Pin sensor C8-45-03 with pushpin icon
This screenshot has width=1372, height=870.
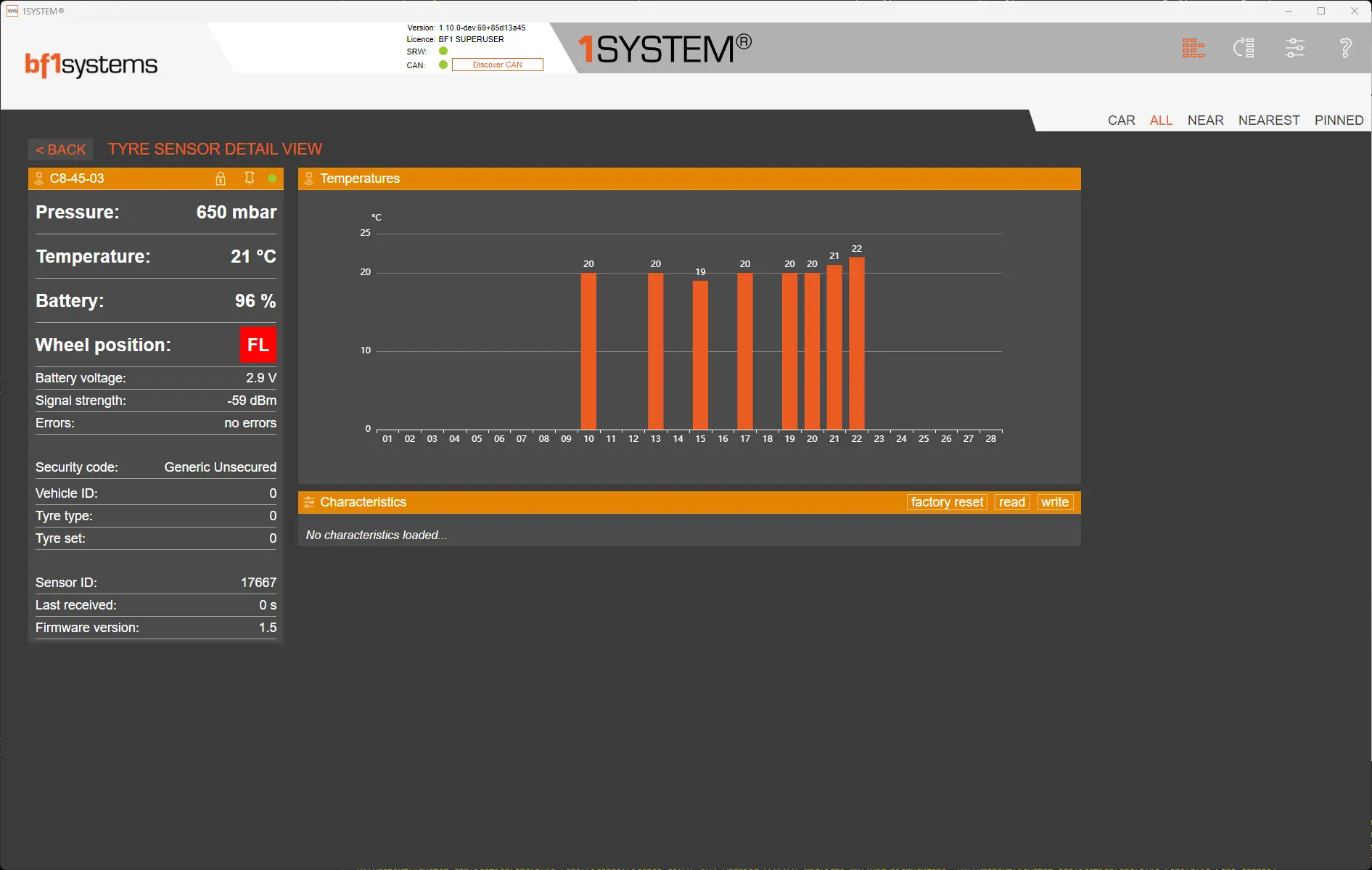coord(249,178)
